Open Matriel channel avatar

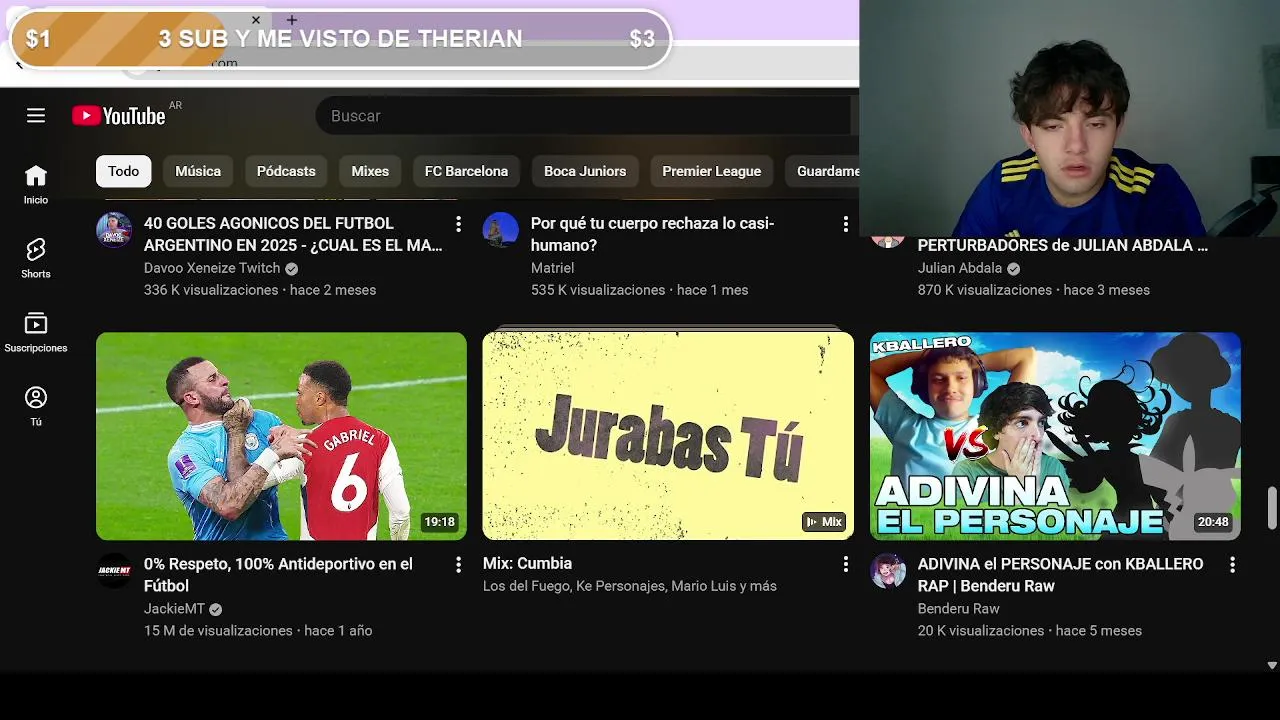pyautogui.click(x=501, y=230)
